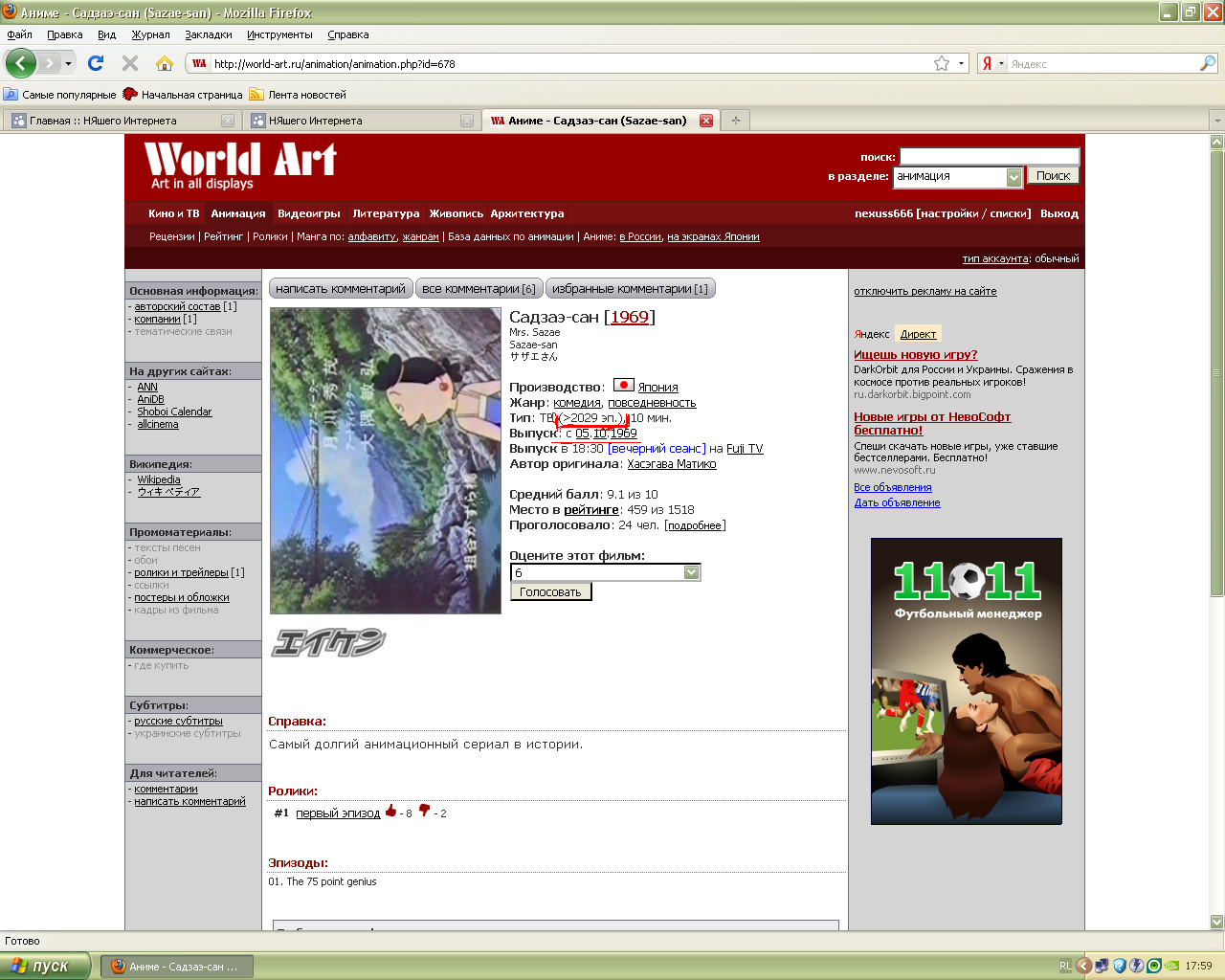
Task: Click 'авторский состав' link
Action: 177,306
